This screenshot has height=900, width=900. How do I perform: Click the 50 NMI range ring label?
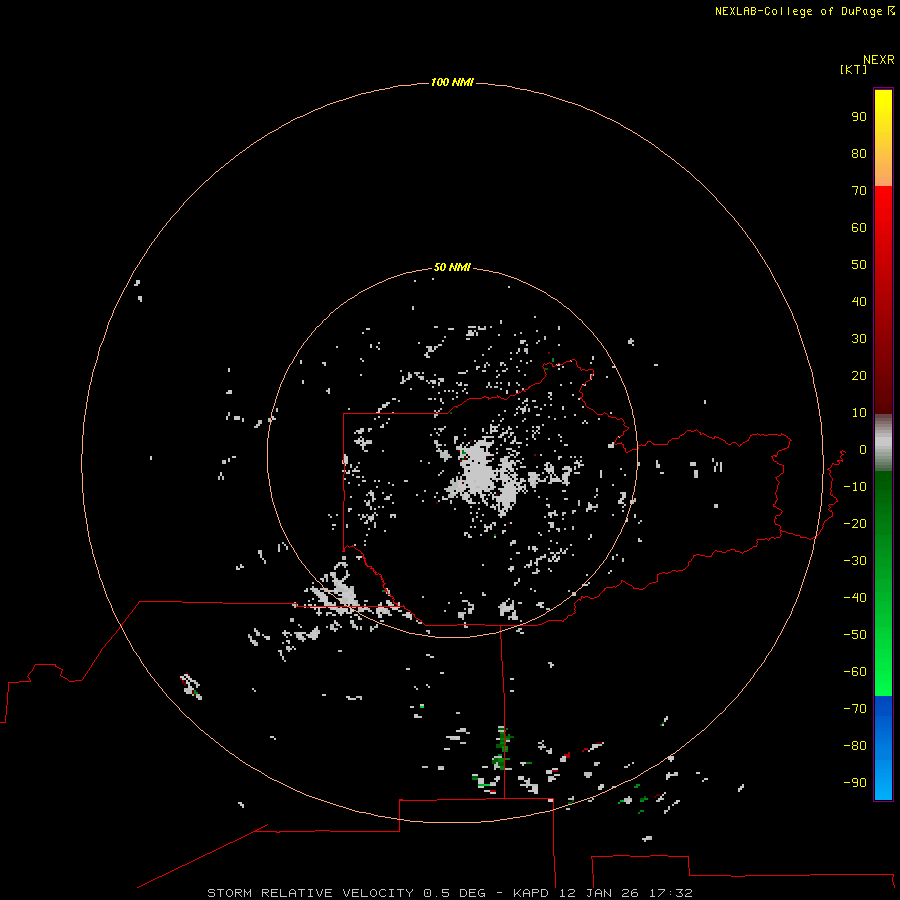[452, 267]
